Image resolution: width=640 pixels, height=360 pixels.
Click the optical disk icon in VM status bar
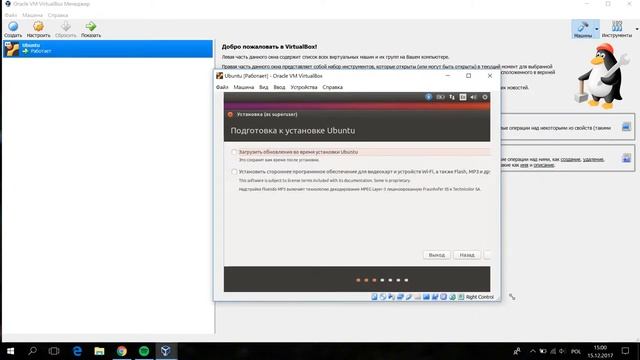383,297
